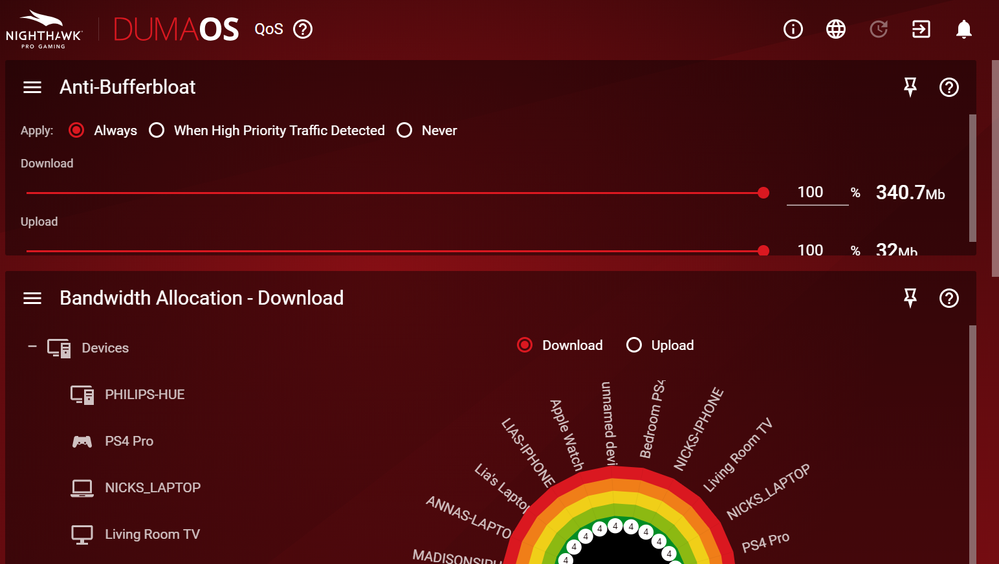Pin the Anti-Bufferbloat panel
Viewport: 999px width, 564px height.
tap(910, 87)
